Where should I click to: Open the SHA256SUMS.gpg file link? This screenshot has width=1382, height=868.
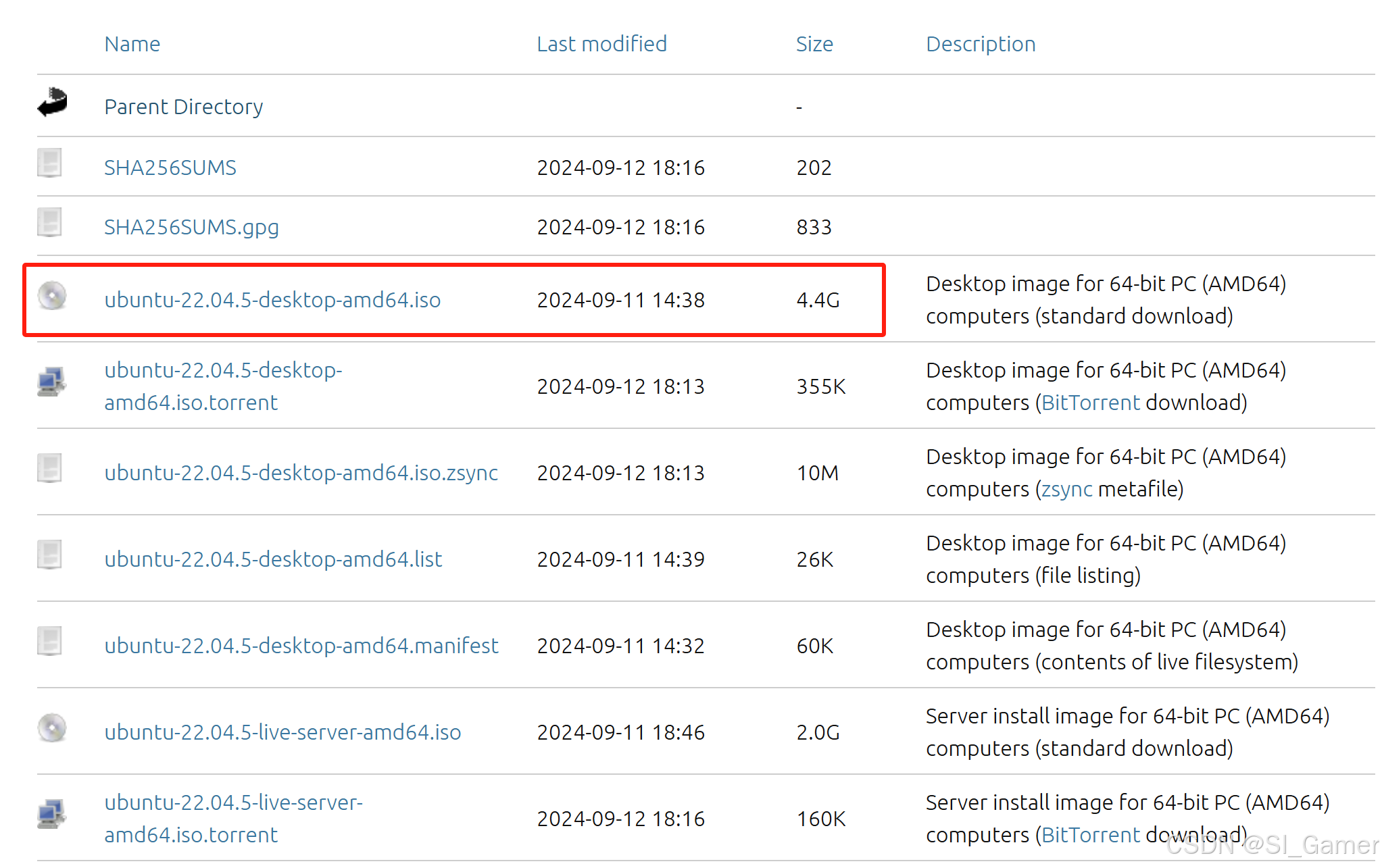191,227
